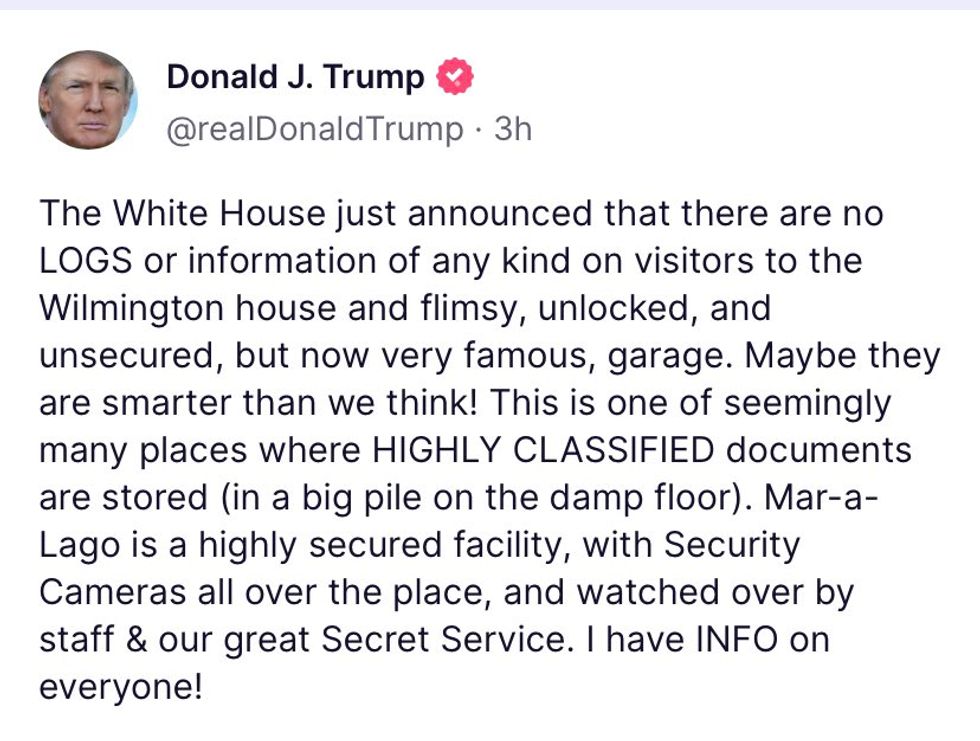Click the ampersand after staff
The image size is (980, 741).
pyautogui.click(x=136, y=639)
